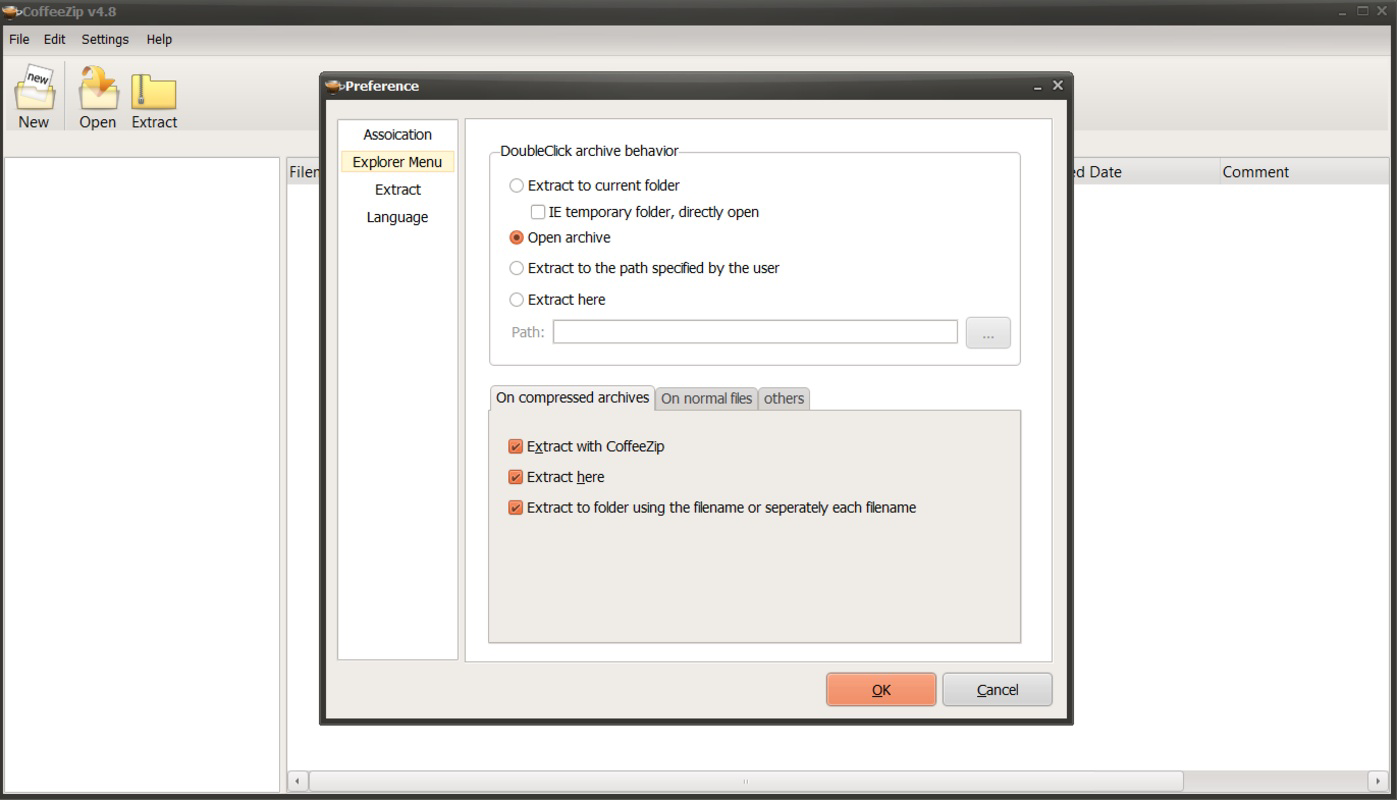1397x800 pixels.
Task: Select the Open archive radio button
Action: (x=516, y=238)
